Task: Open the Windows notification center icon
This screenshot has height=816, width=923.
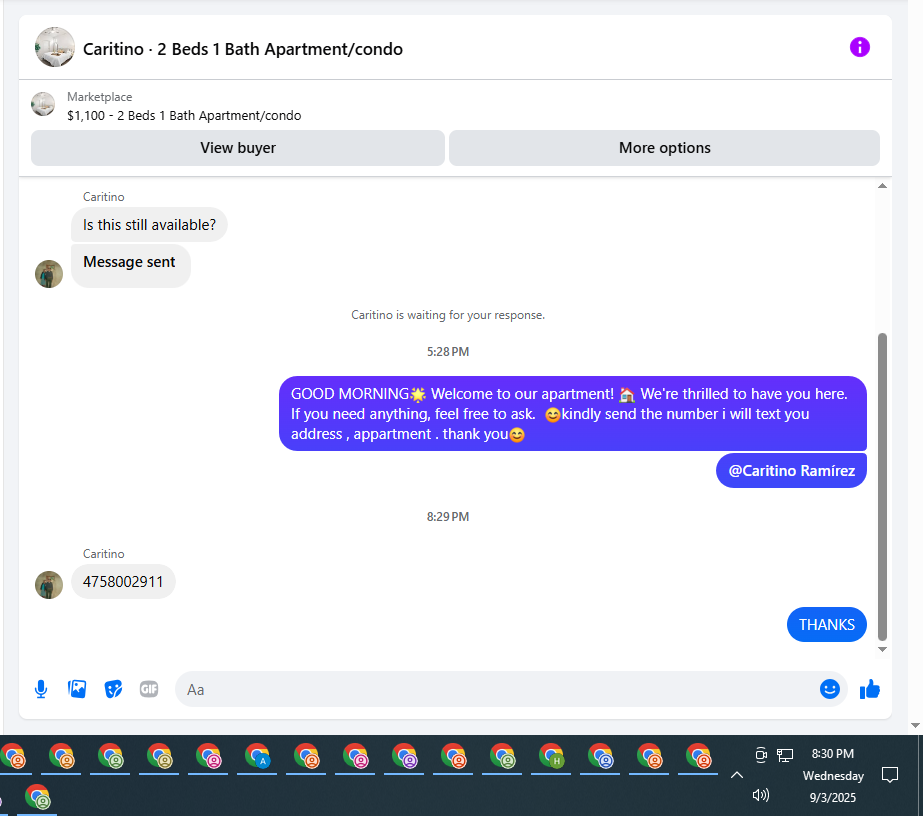Action: pos(889,774)
